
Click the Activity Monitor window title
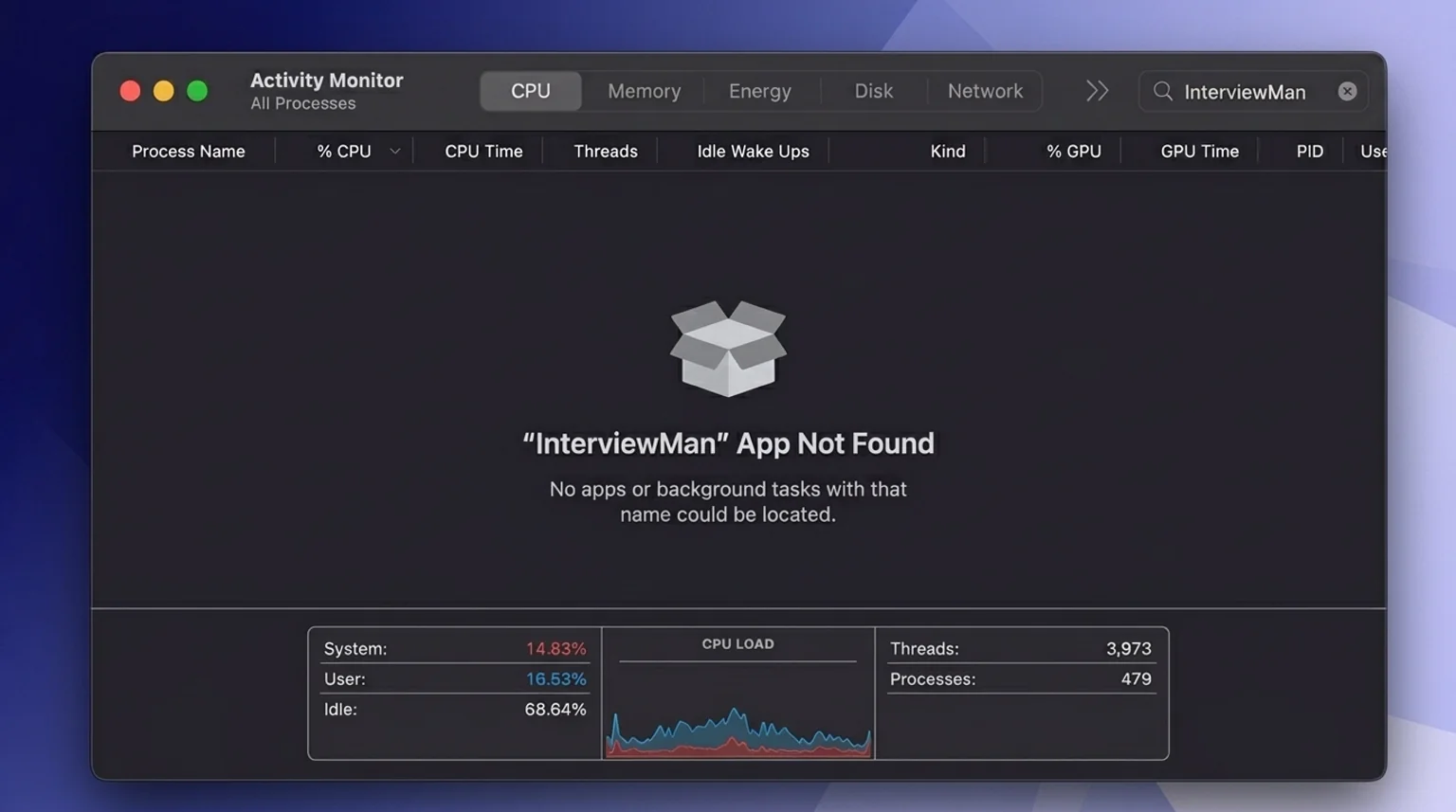[x=326, y=81]
